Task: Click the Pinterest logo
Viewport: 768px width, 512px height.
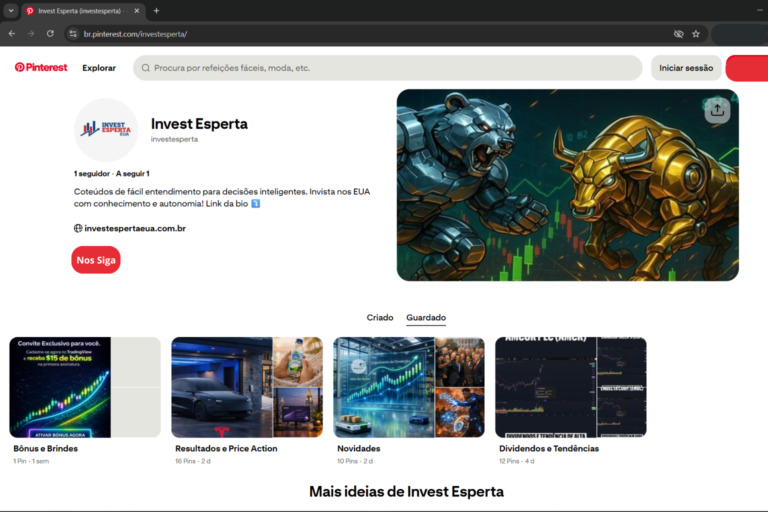Action: [x=41, y=68]
